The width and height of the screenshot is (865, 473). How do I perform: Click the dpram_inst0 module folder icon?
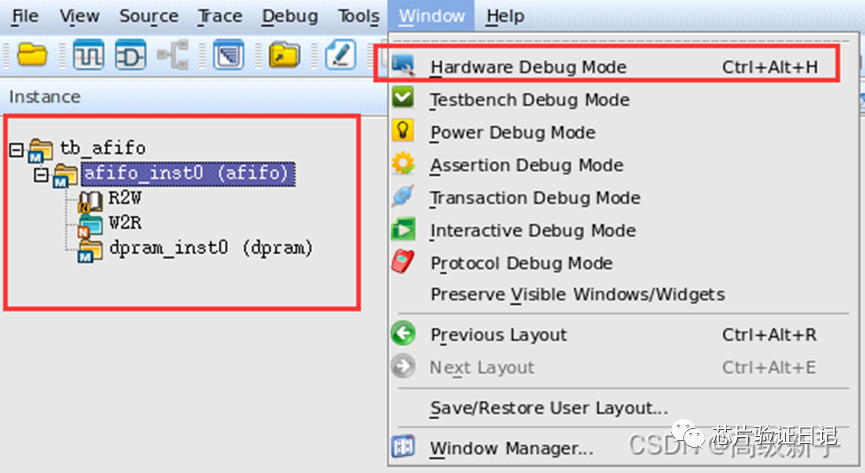pyautogui.click(x=90, y=251)
